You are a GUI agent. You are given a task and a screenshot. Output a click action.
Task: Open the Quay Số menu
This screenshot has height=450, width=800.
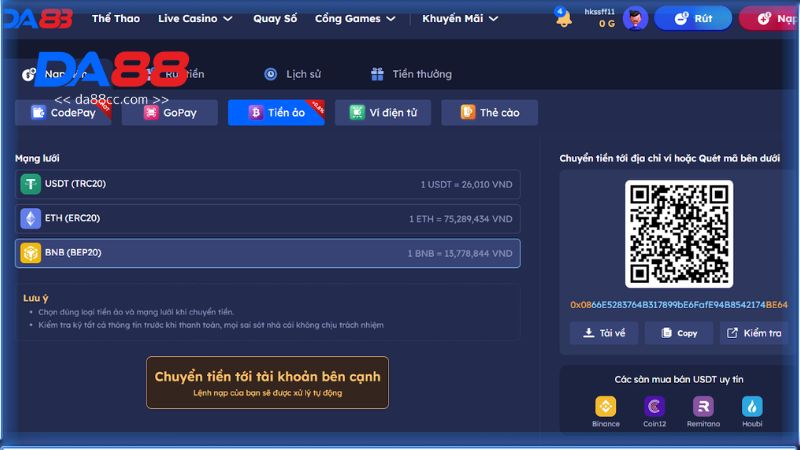coord(275,18)
